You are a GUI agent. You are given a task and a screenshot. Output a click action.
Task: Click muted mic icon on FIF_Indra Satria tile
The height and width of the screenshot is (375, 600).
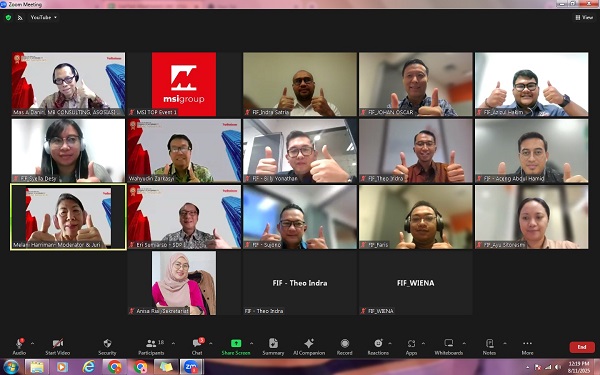(248, 112)
